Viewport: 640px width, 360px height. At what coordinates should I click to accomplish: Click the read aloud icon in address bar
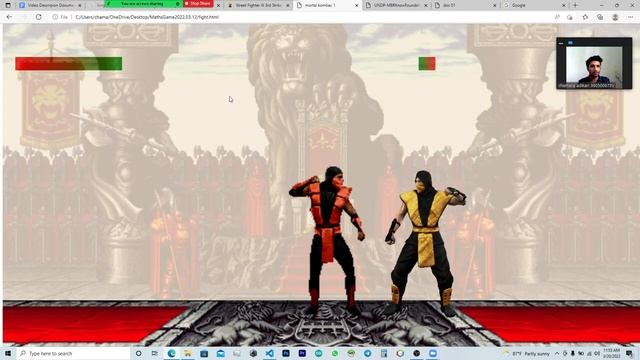(x=557, y=17)
